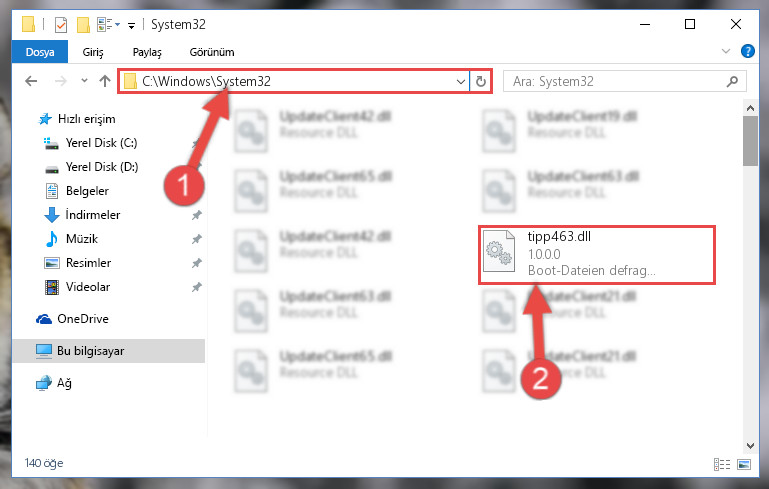769x489 pixels.
Task: Expand the ribbon with the chevron
Action: 726,51
